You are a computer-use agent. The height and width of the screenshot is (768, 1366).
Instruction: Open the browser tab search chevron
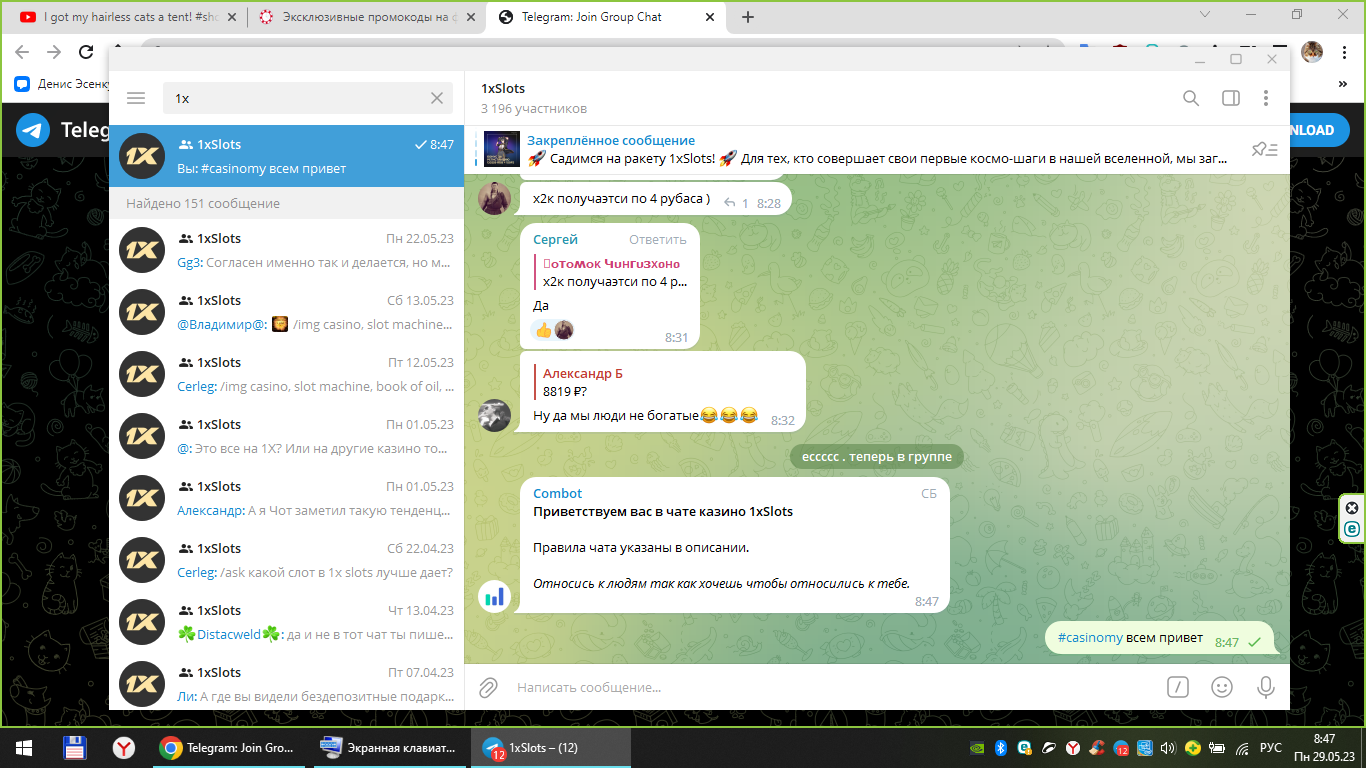pyautogui.click(x=1203, y=15)
